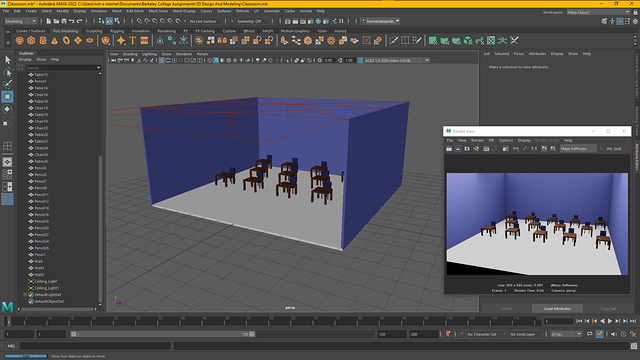640x360 pixels.
Task: Click the timeline range slider bar
Action: [162, 334]
